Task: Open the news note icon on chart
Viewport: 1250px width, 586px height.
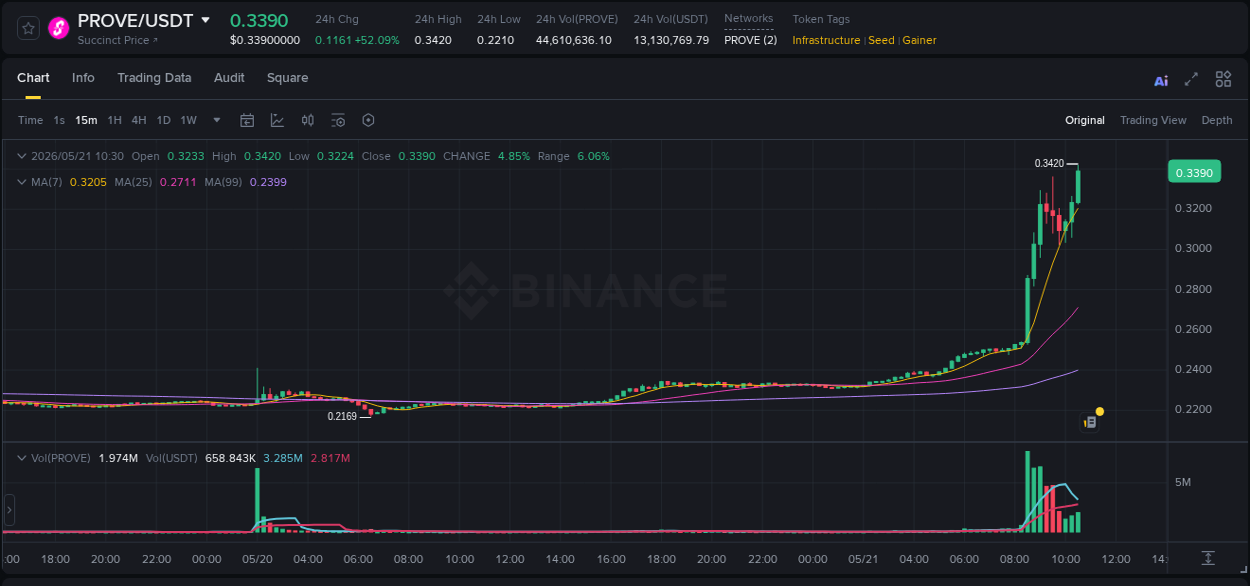Action: pos(1091,422)
